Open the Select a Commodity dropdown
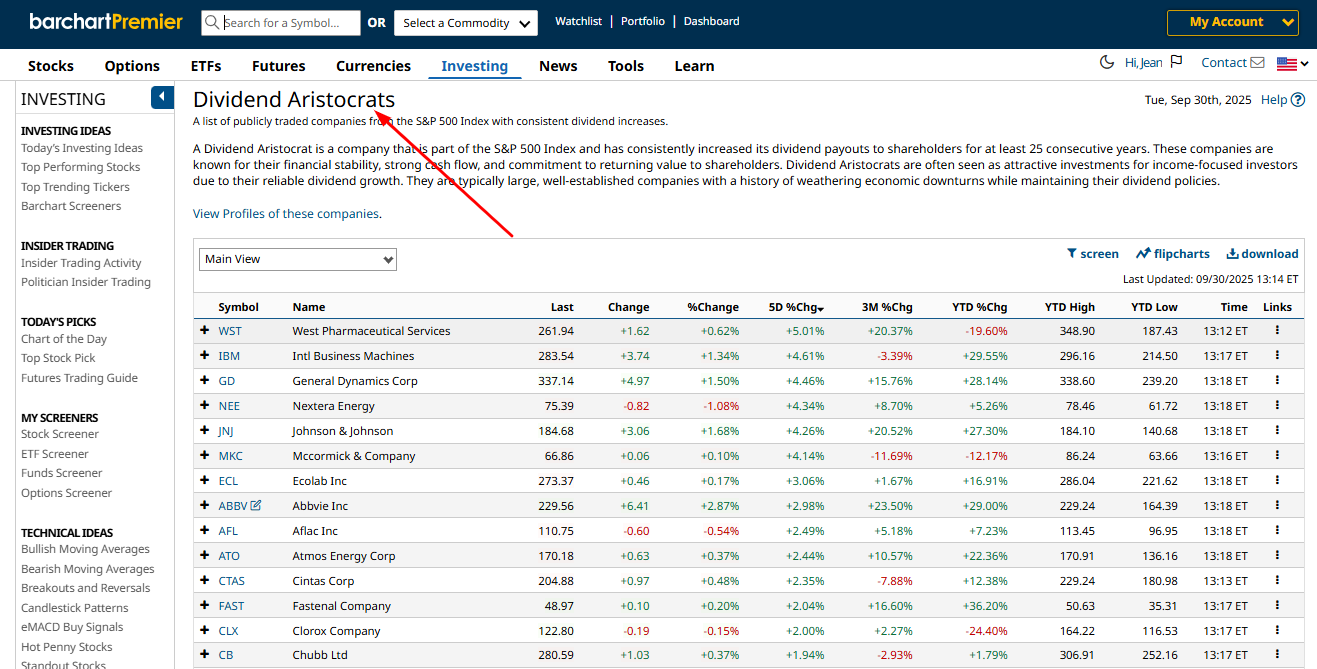The height and width of the screenshot is (669, 1317). click(465, 21)
